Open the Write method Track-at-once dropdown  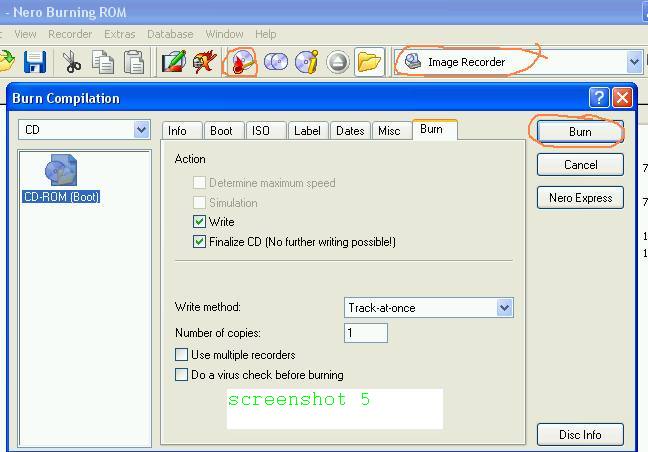(505, 308)
